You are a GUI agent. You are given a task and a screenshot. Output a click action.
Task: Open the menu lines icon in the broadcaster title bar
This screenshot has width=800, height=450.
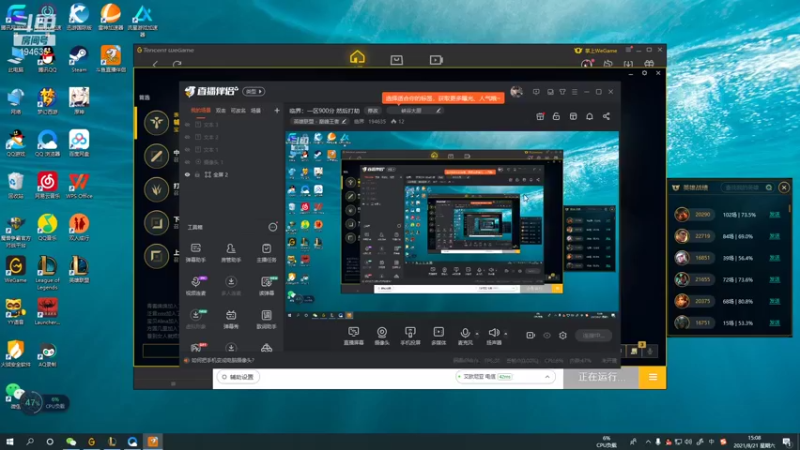click(x=574, y=92)
